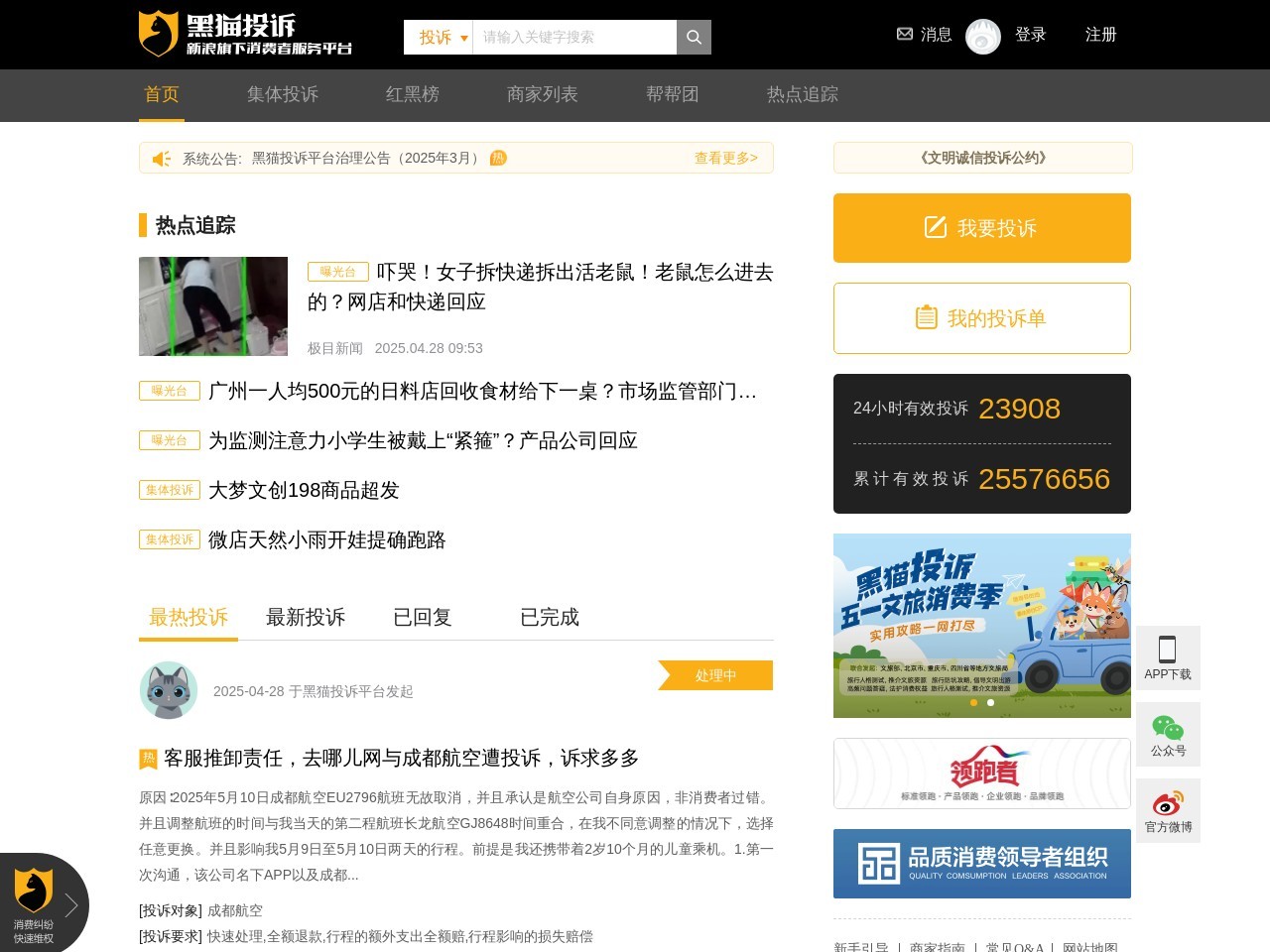Viewport: 1270px width, 952px height.
Task: Click the 极目新闻 source text
Action: tap(335, 348)
